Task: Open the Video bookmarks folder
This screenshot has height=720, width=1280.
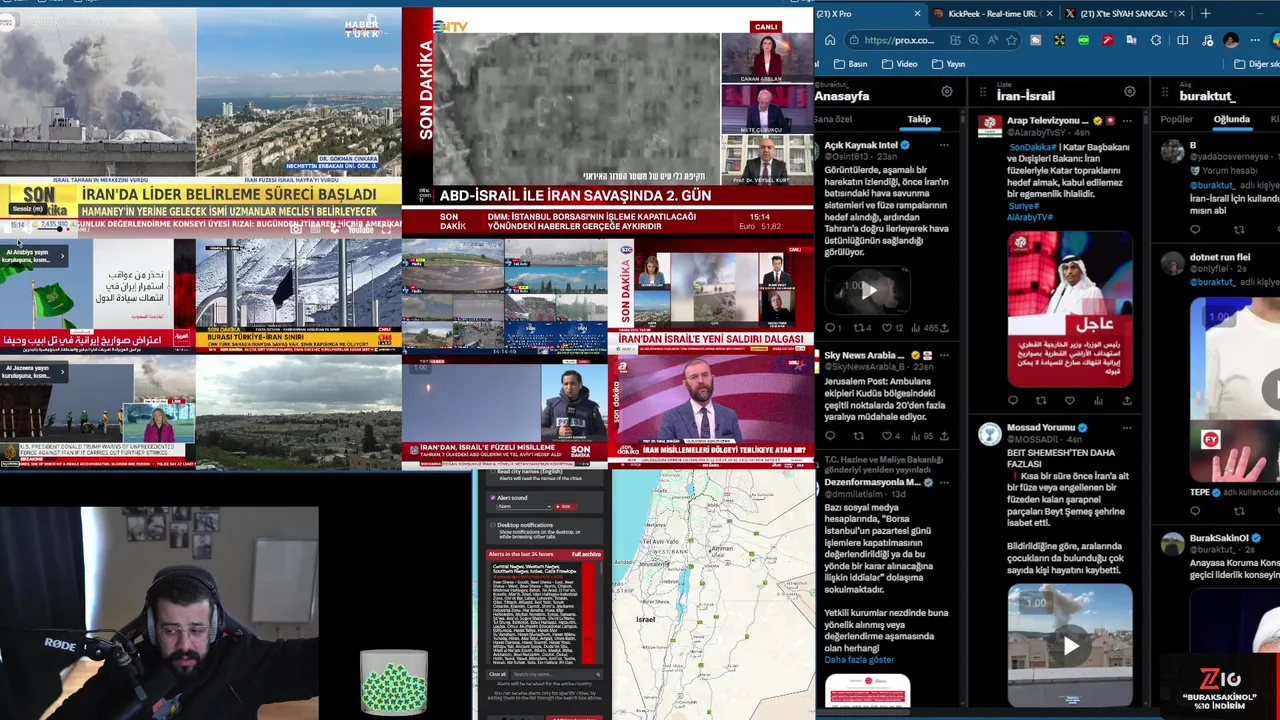Action: pos(899,64)
